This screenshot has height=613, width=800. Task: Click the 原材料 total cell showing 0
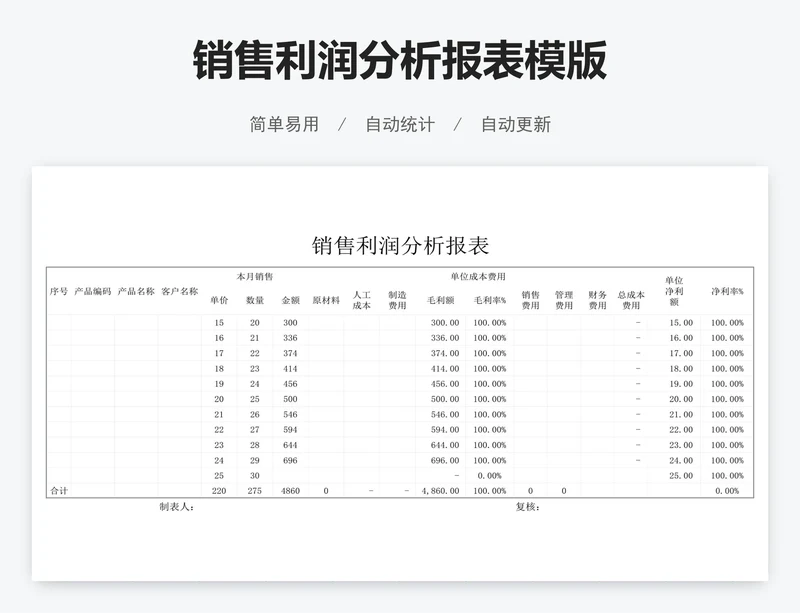(x=326, y=491)
